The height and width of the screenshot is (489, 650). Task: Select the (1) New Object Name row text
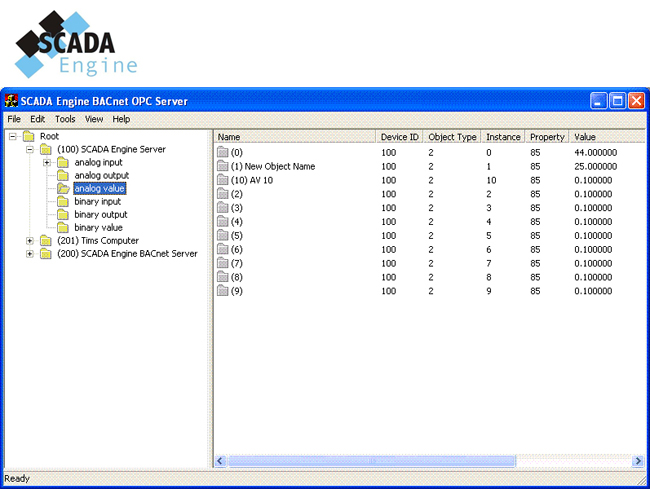(x=273, y=166)
